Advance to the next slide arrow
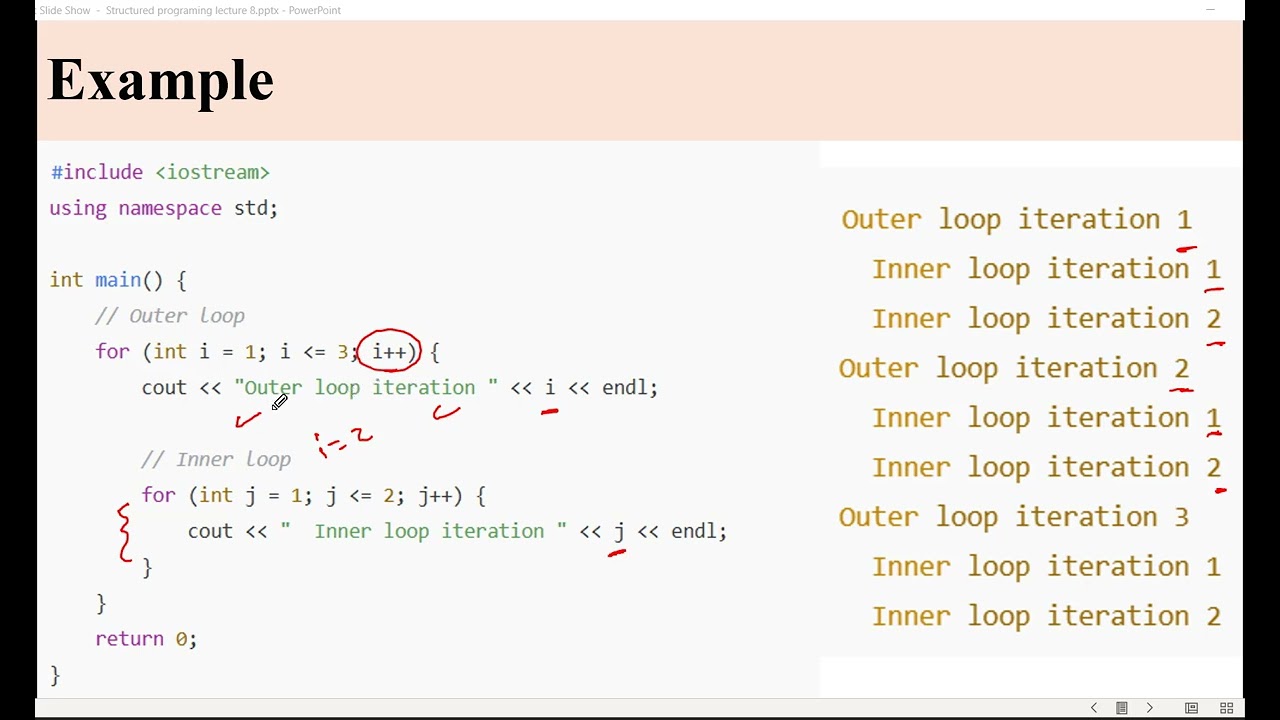Viewport: 1280px width, 720px height. (1150, 708)
